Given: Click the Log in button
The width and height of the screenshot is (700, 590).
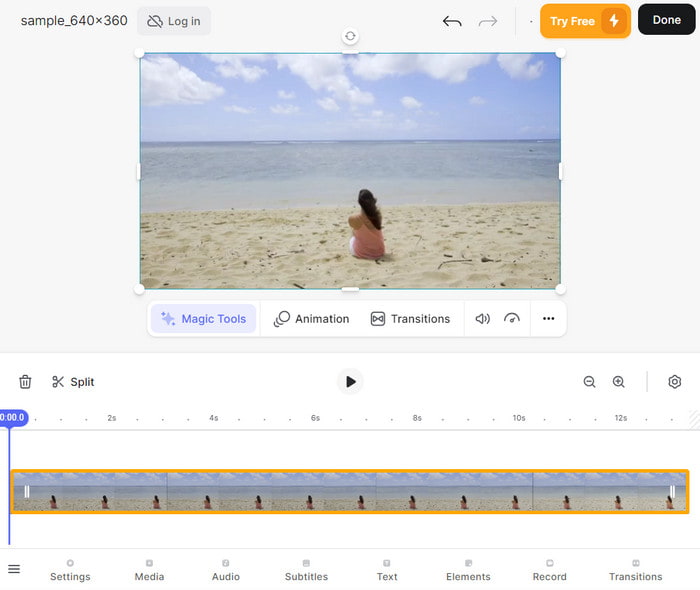Looking at the screenshot, I should click(x=174, y=21).
